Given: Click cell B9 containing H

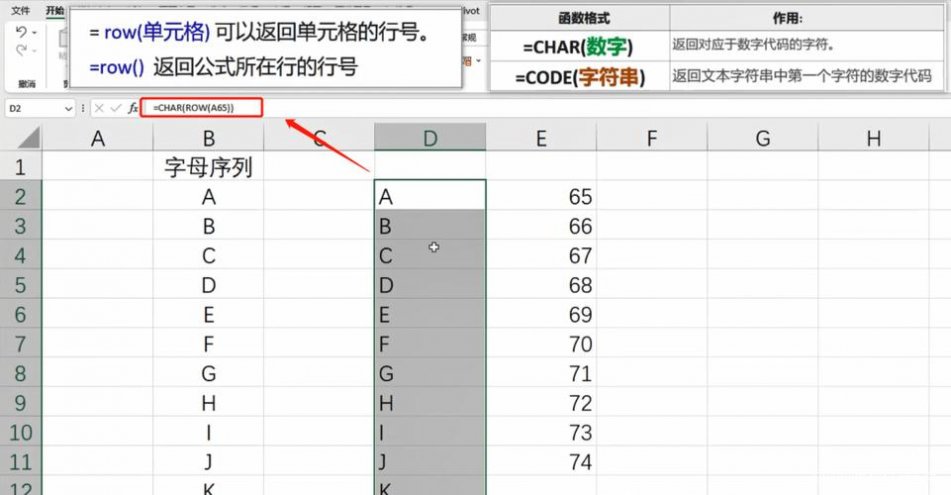Looking at the screenshot, I should (209, 403).
